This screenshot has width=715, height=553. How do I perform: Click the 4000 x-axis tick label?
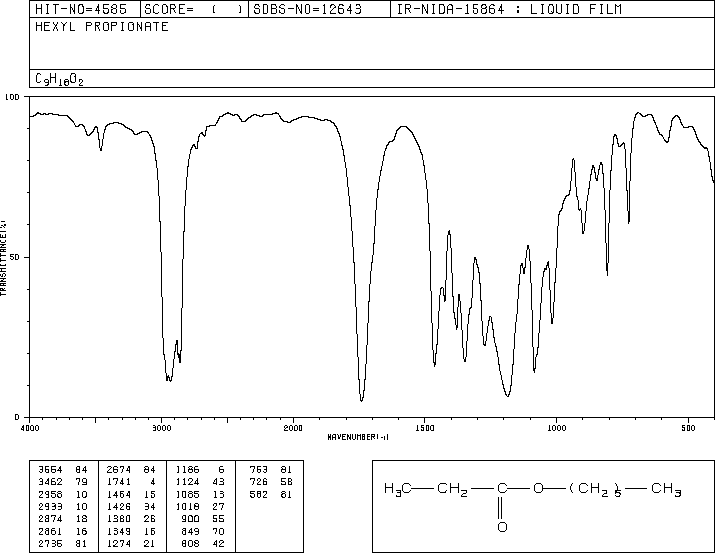(30, 428)
